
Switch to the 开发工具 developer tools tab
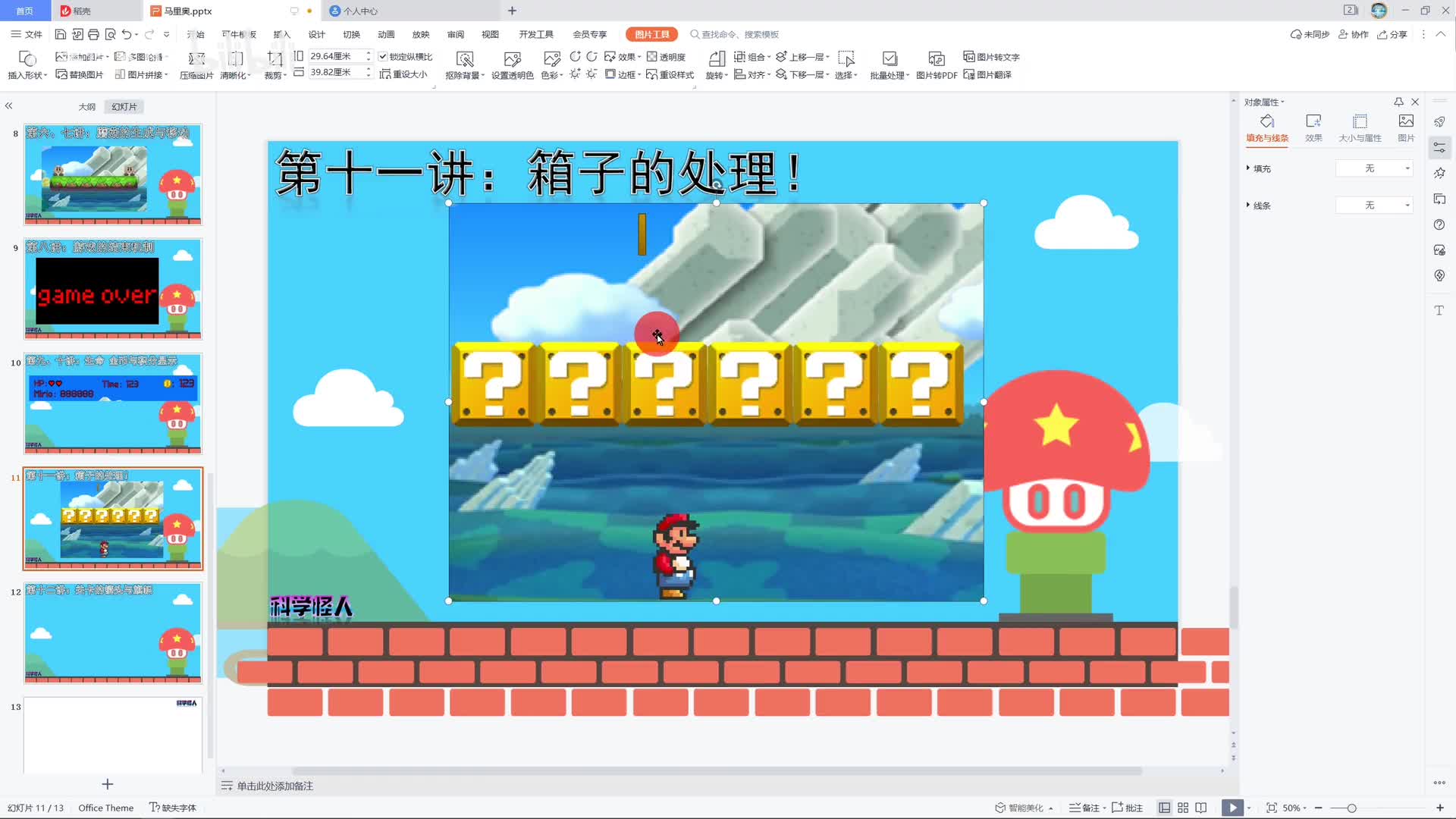[536, 34]
